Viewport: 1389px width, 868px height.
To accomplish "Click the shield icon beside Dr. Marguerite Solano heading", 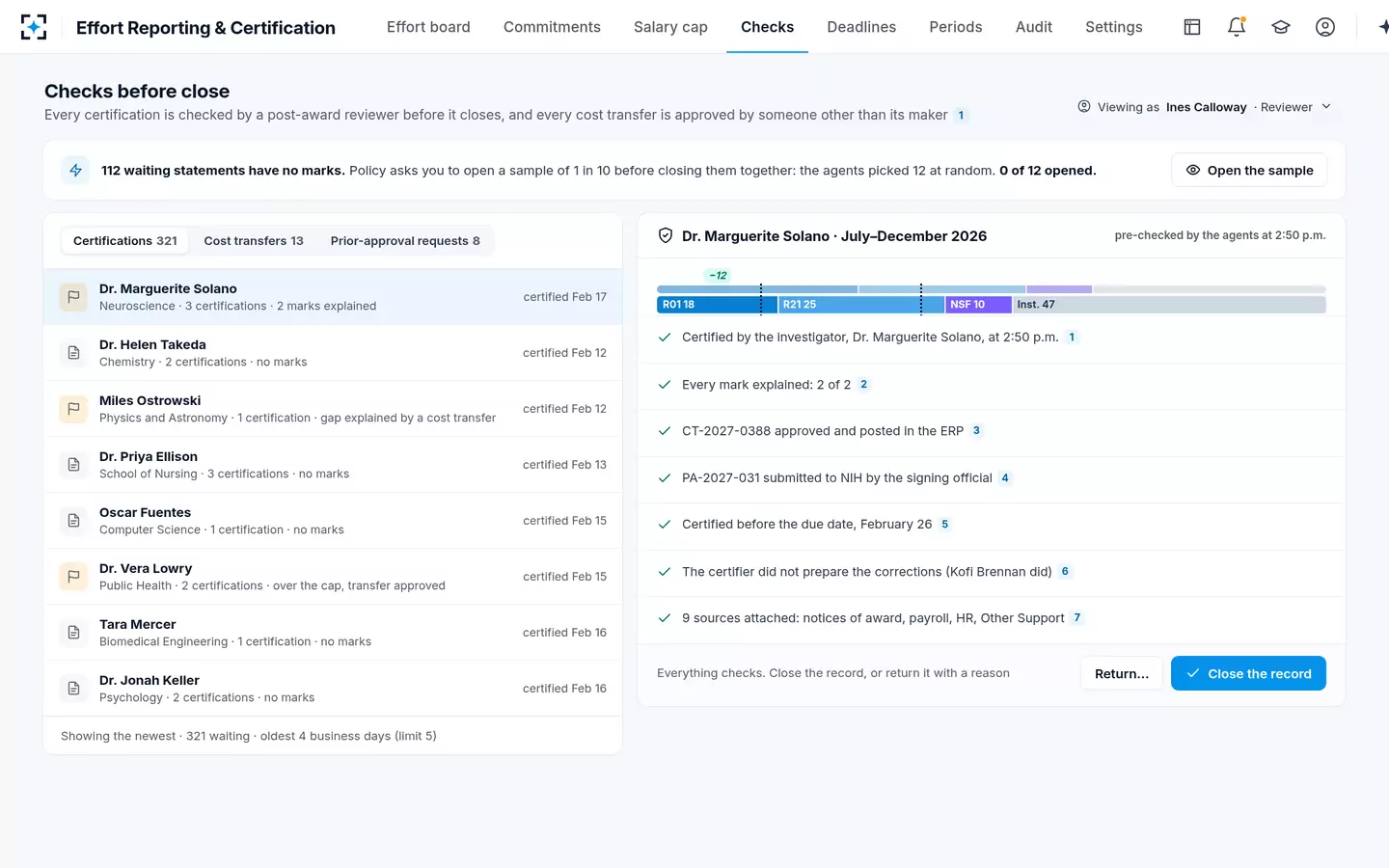I will (665, 235).
